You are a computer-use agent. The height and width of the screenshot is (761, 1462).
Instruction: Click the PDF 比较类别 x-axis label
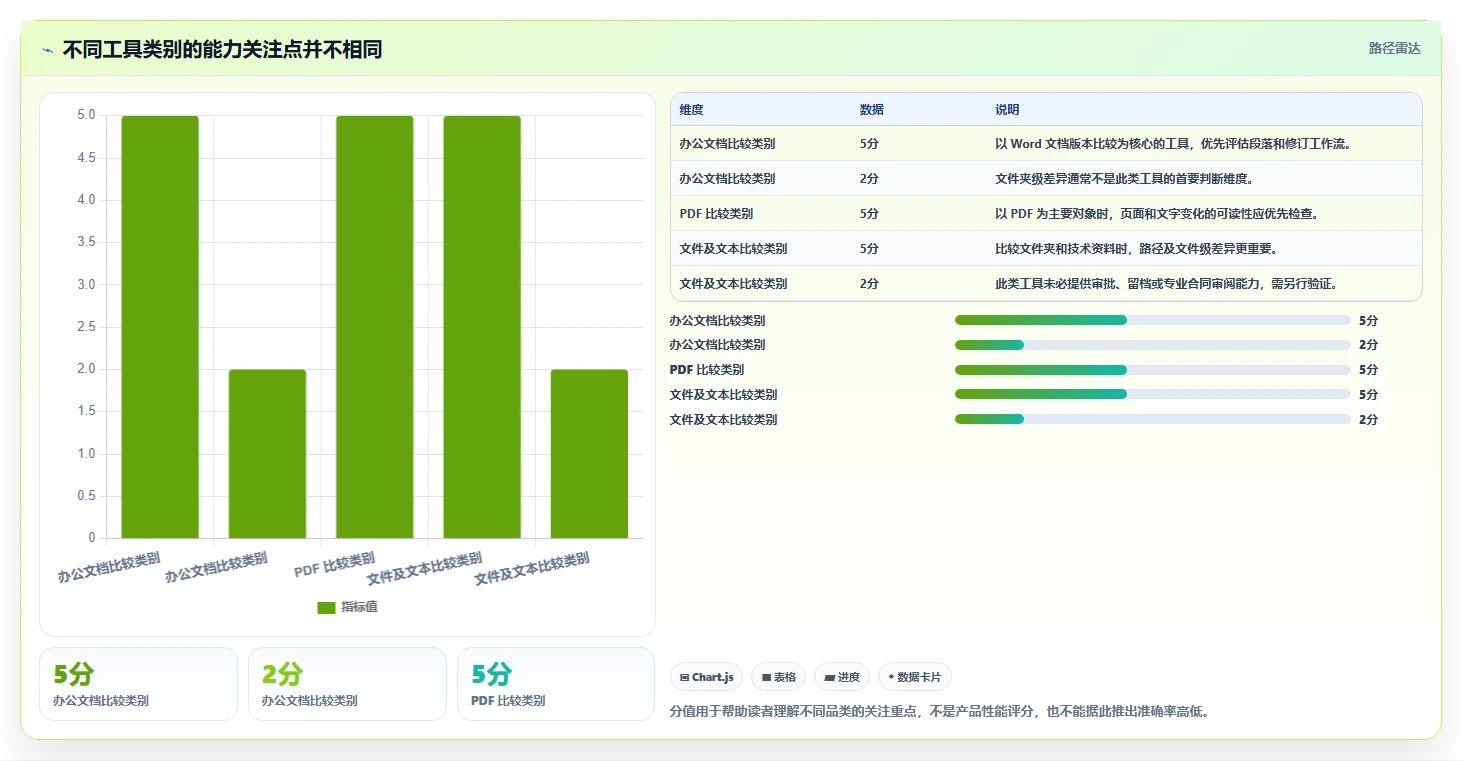(x=335, y=565)
